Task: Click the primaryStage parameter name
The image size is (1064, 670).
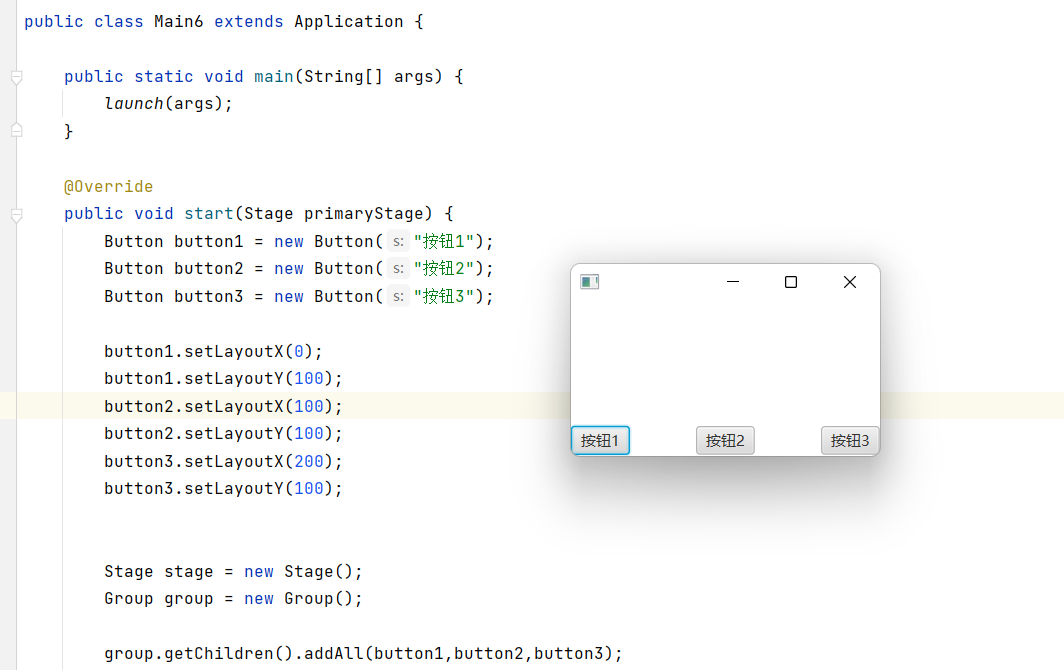Action: (363, 214)
